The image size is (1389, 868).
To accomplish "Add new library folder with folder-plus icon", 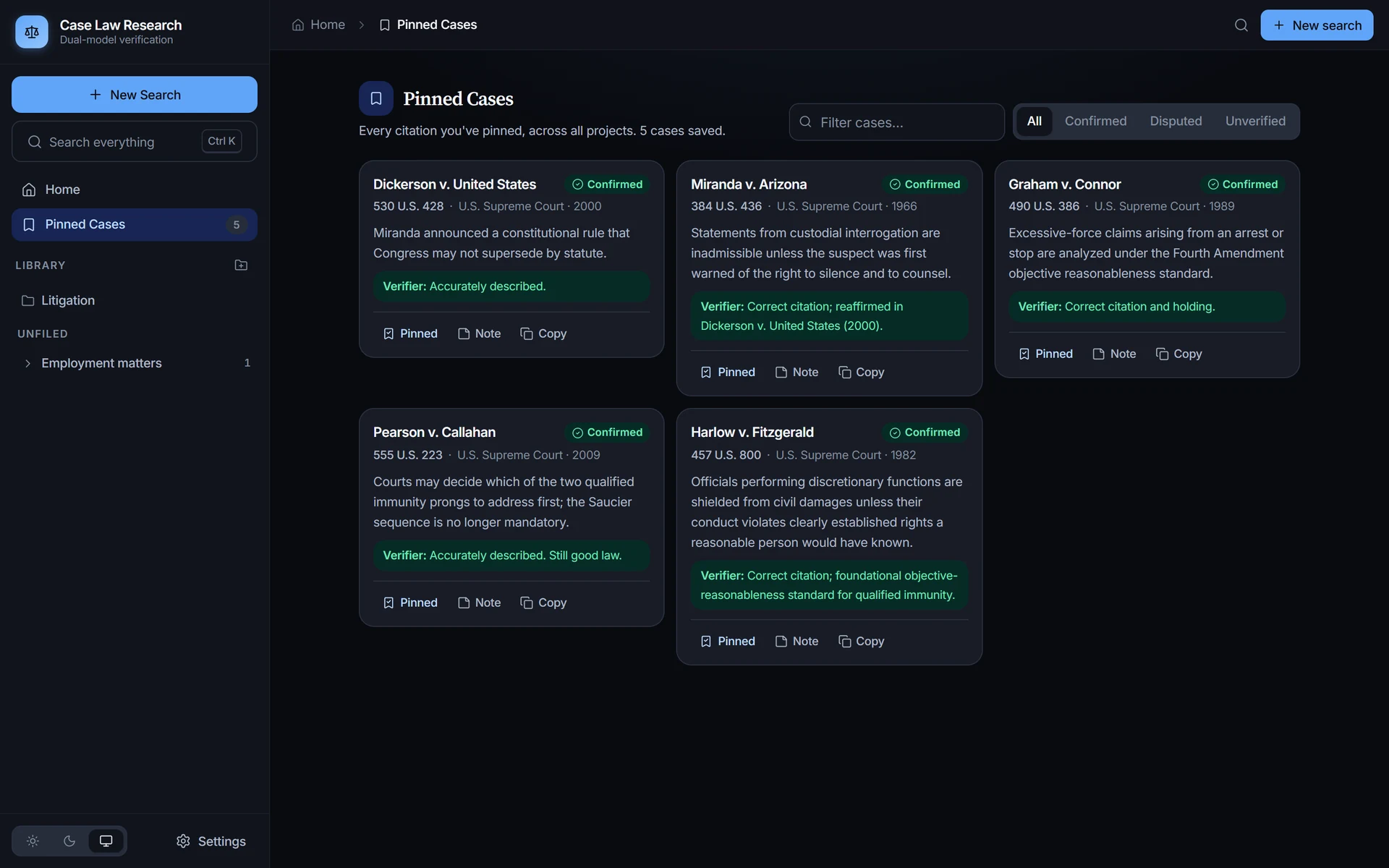I will click(x=241, y=265).
